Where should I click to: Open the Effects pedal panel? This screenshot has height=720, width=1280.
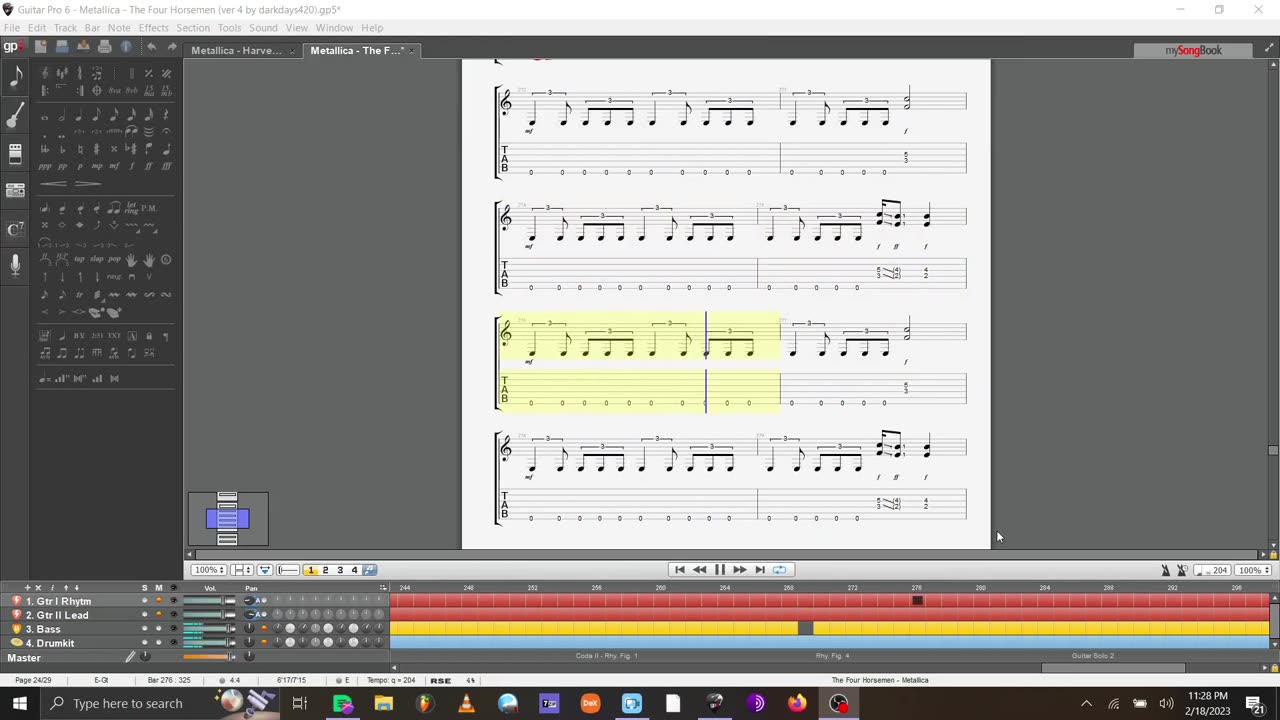click(x=15, y=154)
